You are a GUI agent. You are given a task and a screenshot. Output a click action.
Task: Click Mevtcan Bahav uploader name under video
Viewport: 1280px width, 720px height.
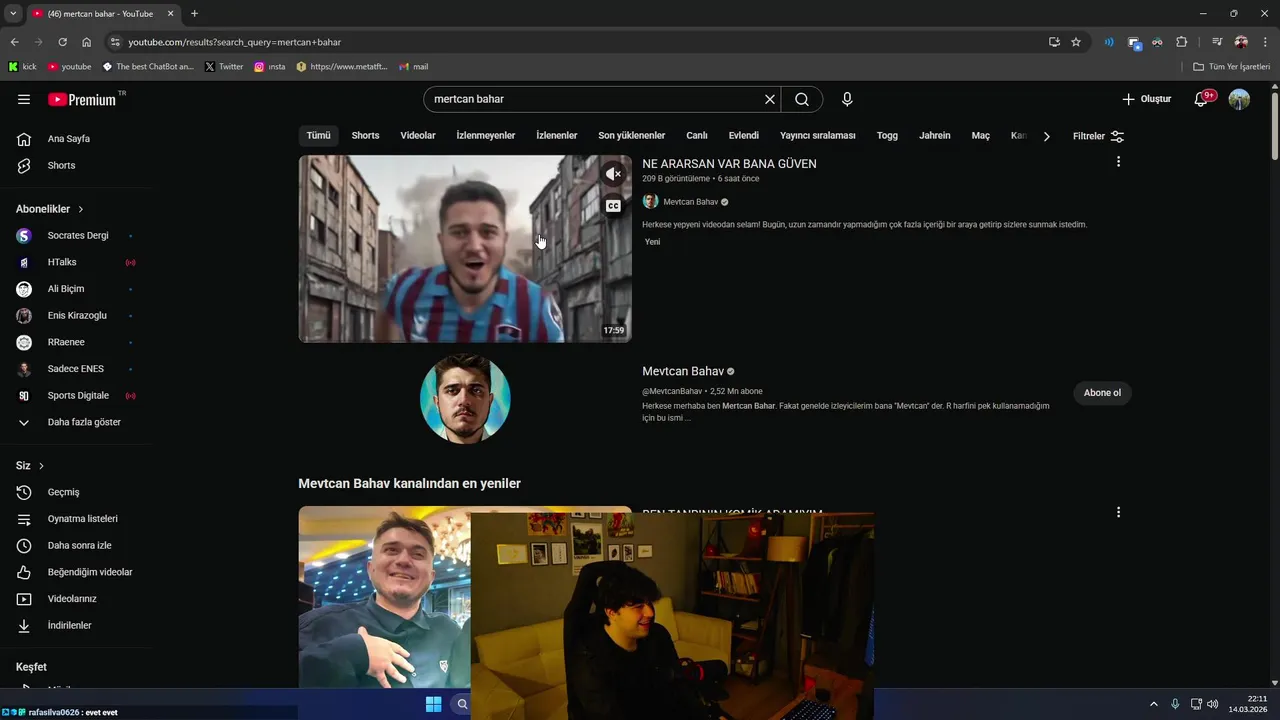click(x=691, y=202)
